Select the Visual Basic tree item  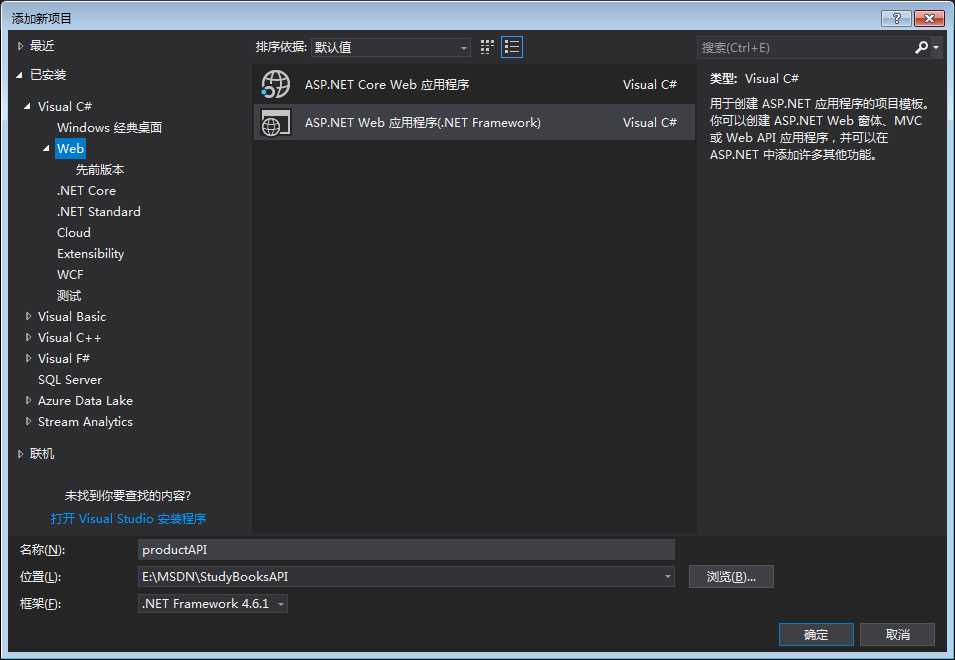tap(72, 316)
